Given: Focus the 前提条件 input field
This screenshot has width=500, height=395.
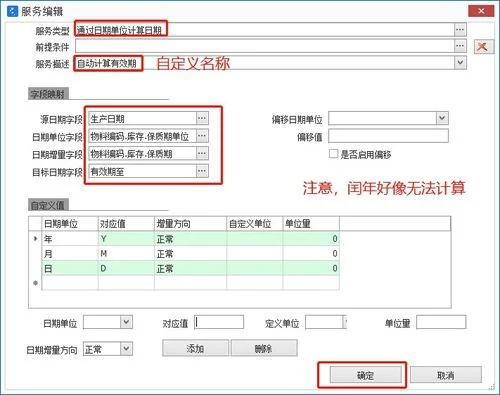Looking at the screenshot, I should point(265,46).
